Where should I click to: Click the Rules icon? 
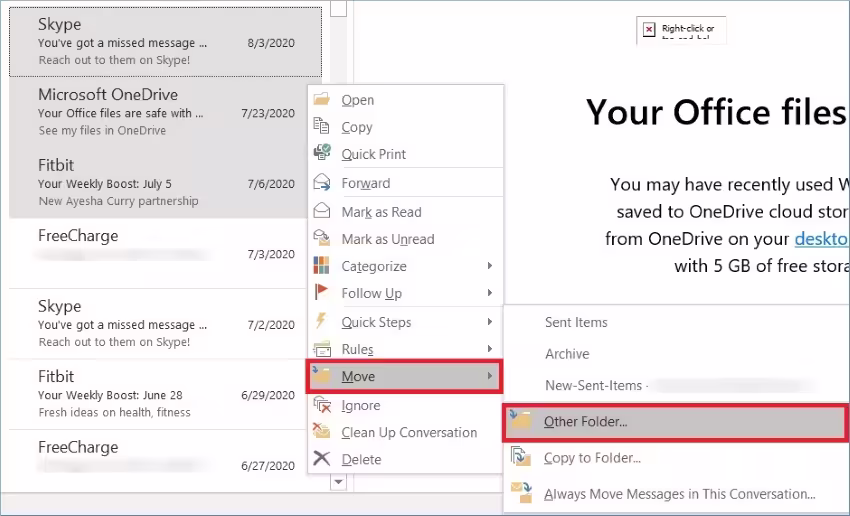point(322,350)
